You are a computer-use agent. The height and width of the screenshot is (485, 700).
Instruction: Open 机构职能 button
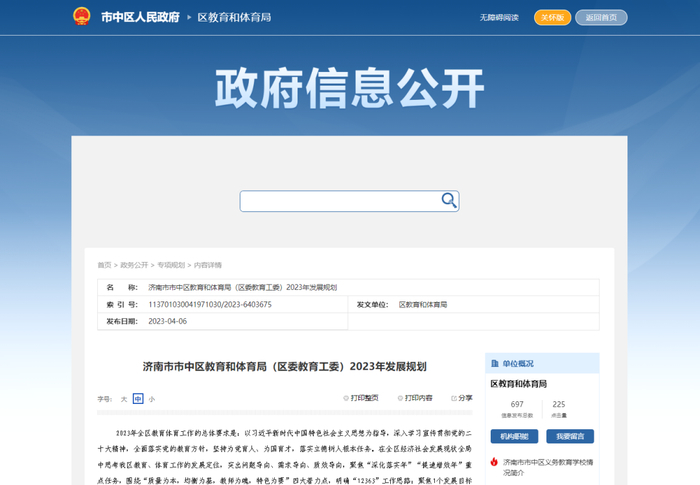coord(514,436)
